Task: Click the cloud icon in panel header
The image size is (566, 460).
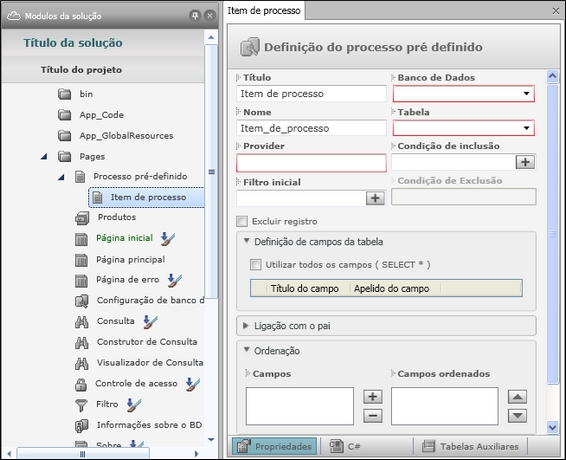Action: pos(14,16)
